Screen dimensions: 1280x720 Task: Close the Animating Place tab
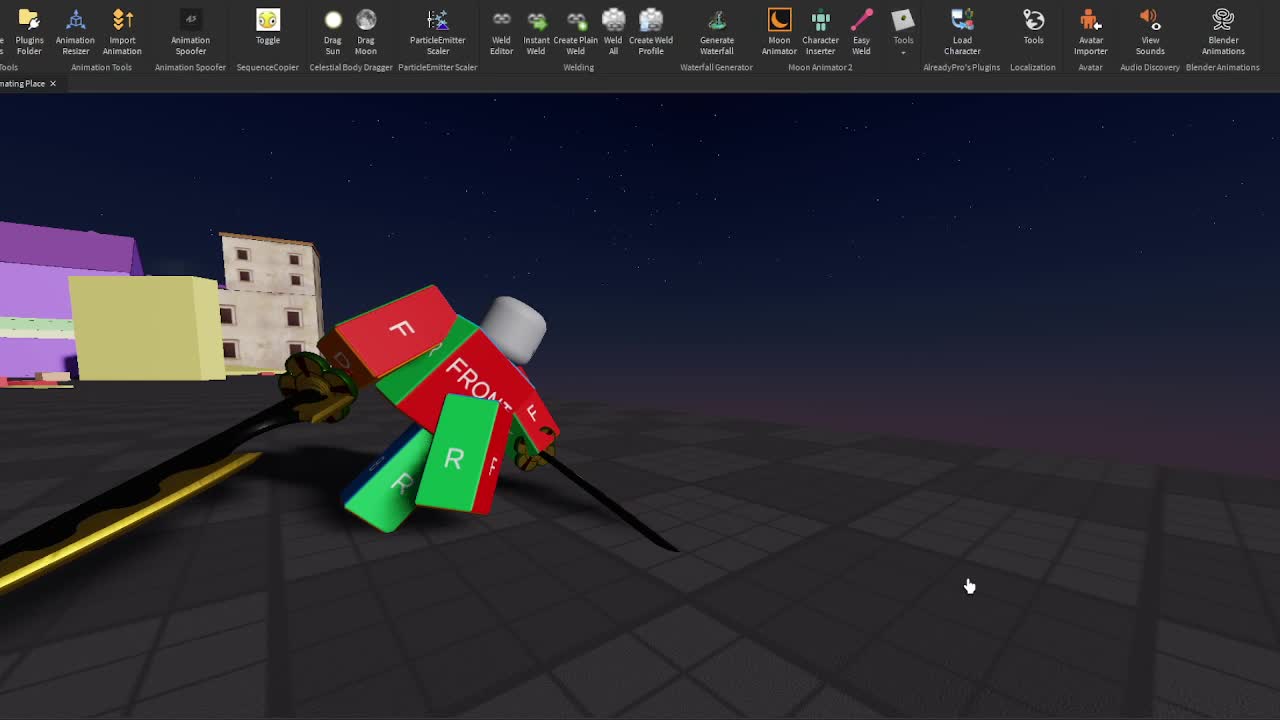(x=53, y=84)
